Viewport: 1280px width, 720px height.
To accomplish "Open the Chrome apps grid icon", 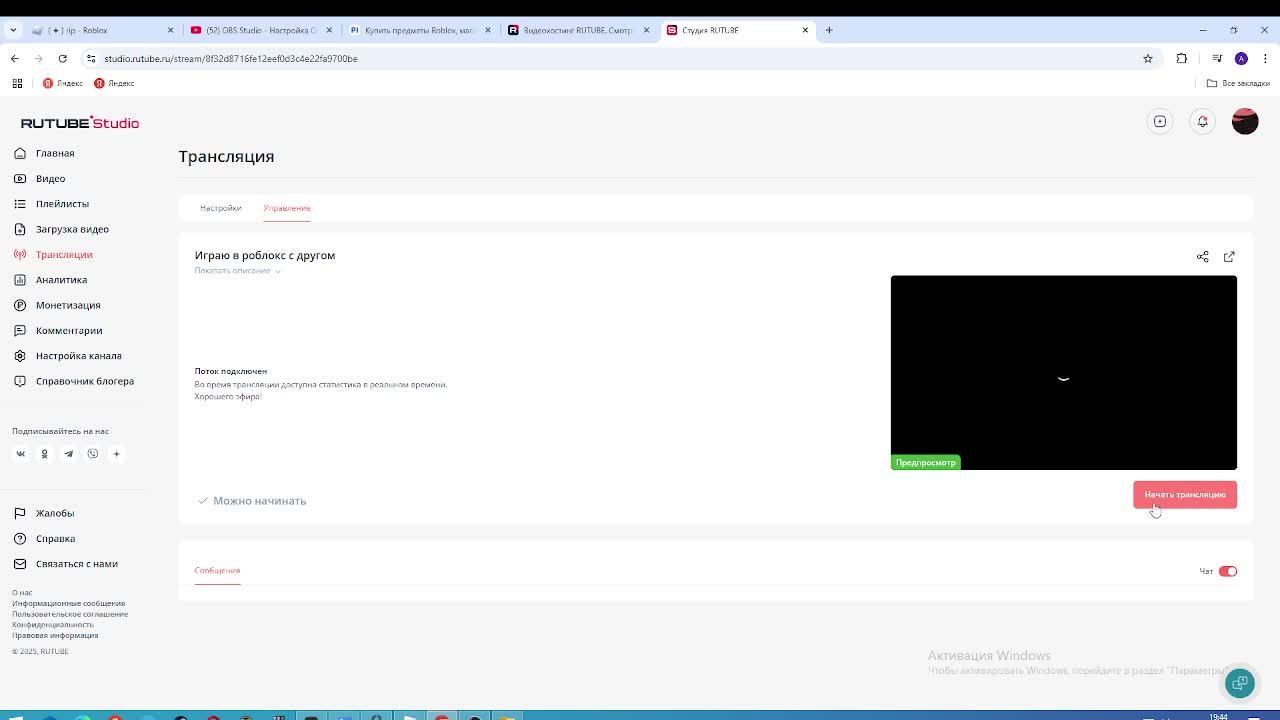I will [x=17, y=83].
